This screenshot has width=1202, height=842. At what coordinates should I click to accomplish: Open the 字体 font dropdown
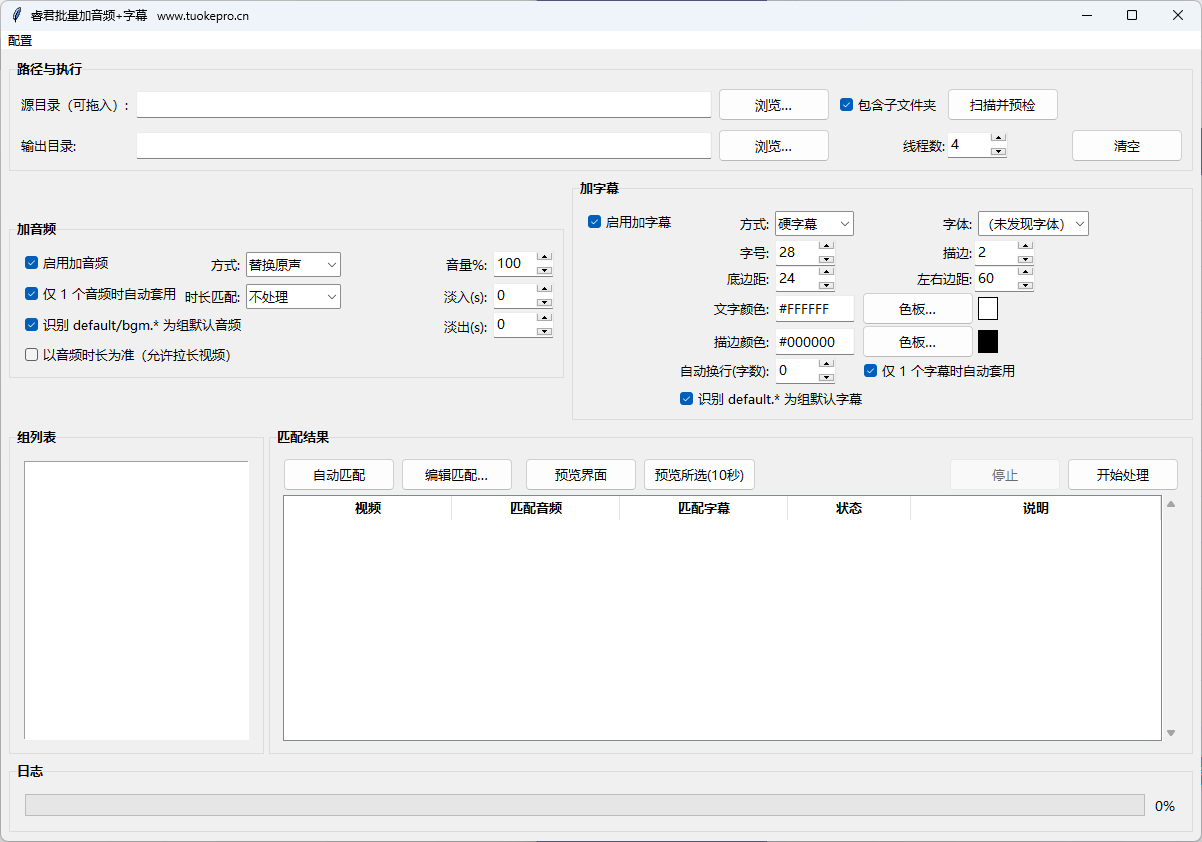(x=1032, y=224)
